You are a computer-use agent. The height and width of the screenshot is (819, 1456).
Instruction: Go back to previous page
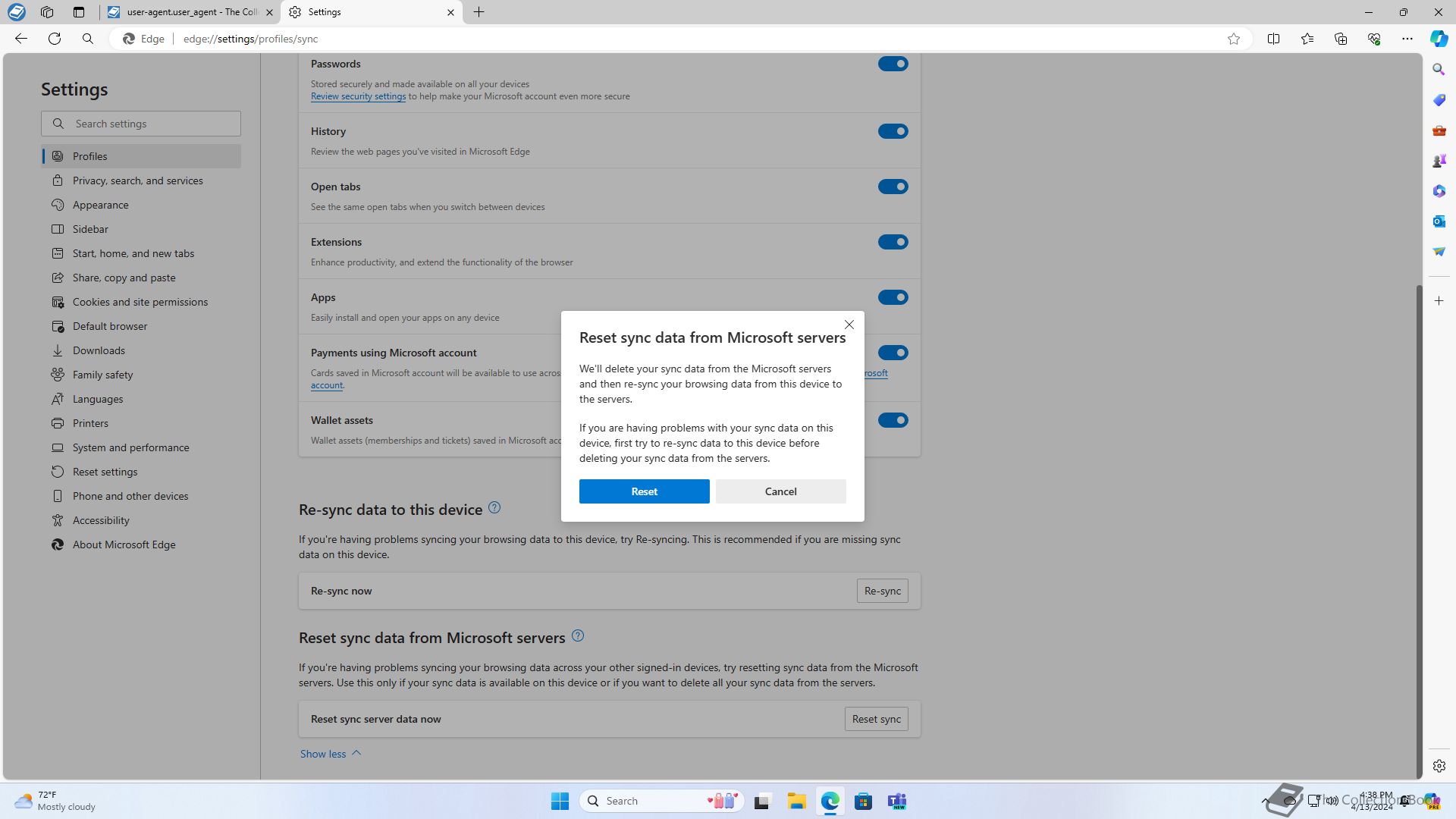coord(21,39)
